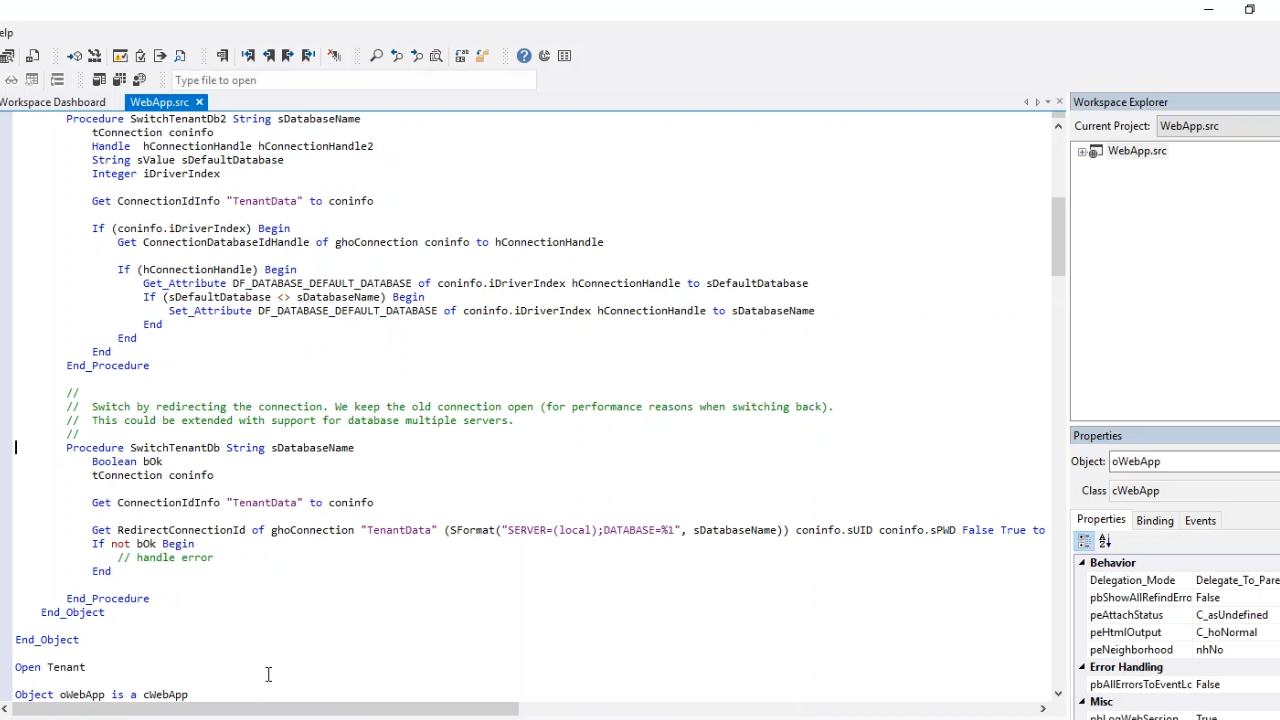Click the magnifier Find icon in toolbar
1280x720 pixels.
point(376,56)
